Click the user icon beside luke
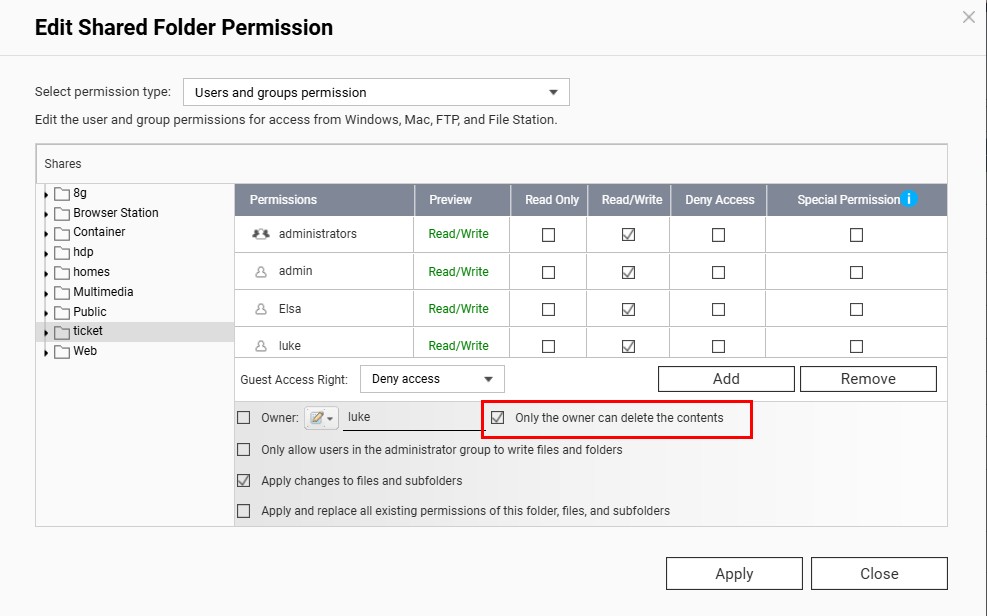Screen dimensions: 987x616 point(258,345)
